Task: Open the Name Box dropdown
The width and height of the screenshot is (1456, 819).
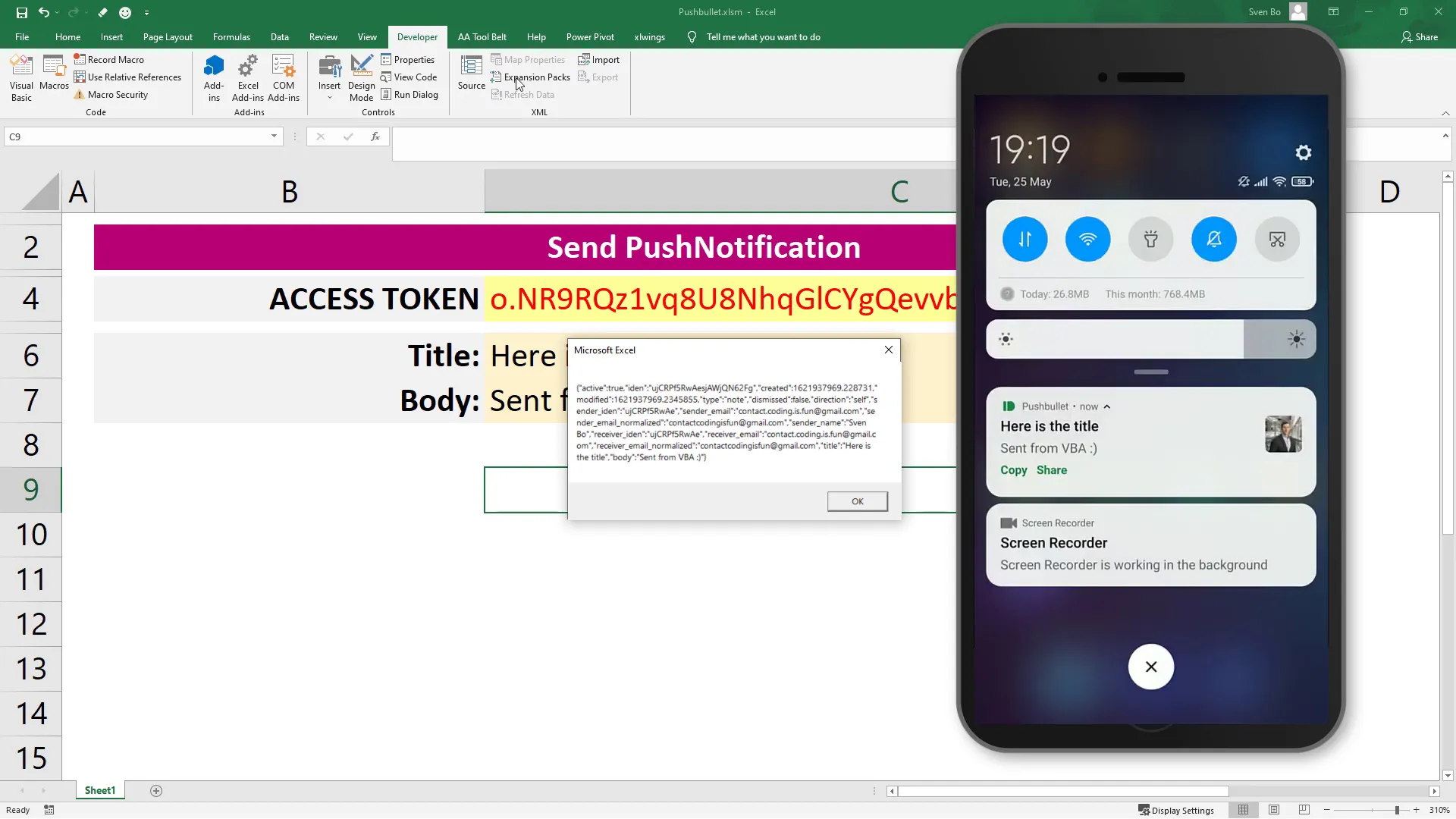Action: [274, 136]
